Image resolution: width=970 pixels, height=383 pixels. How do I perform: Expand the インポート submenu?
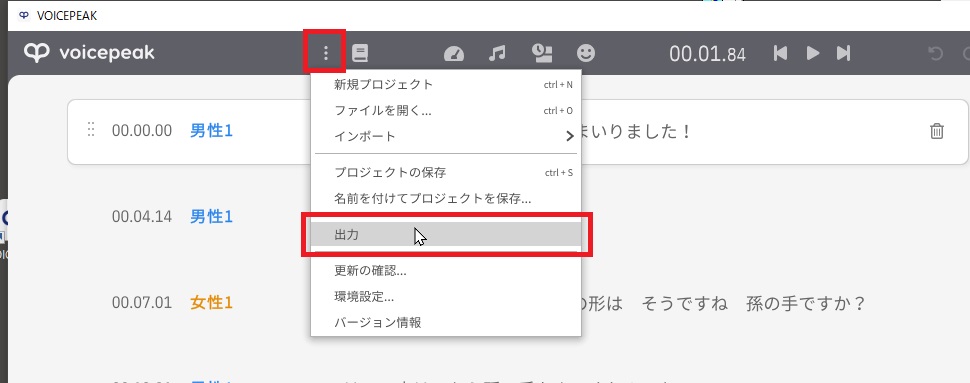(445, 136)
